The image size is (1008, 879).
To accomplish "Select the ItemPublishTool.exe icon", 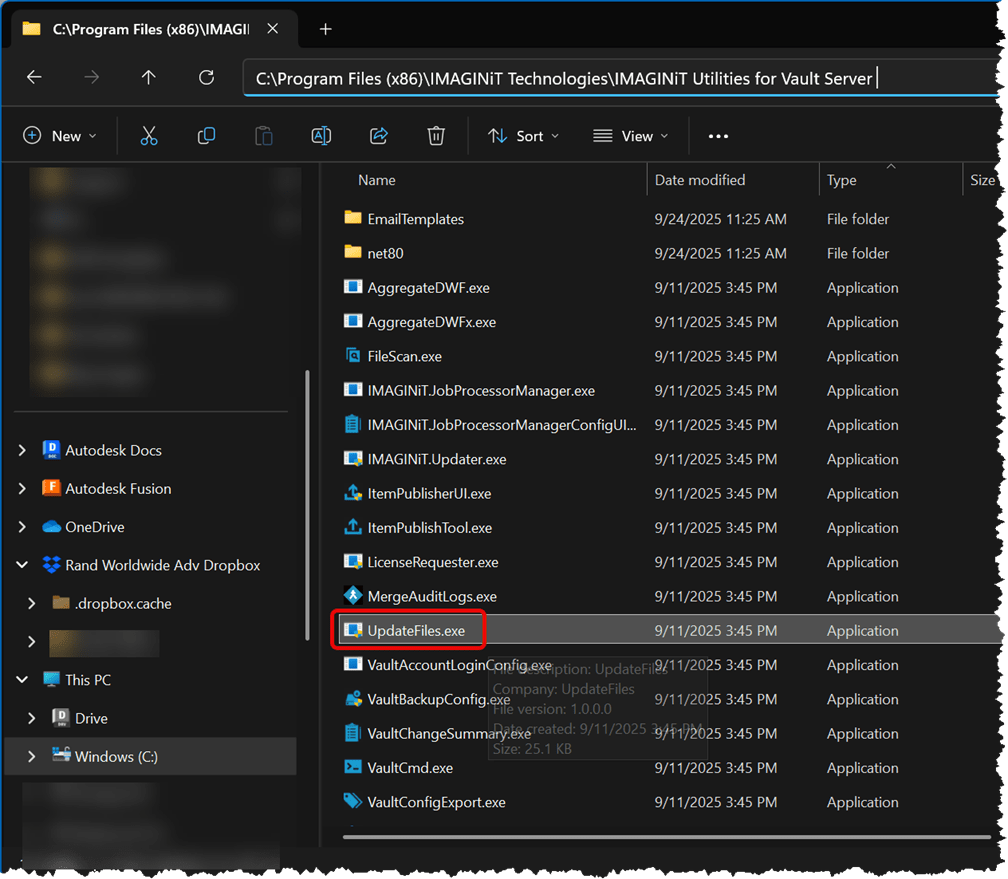I will pyautogui.click(x=352, y=527).
